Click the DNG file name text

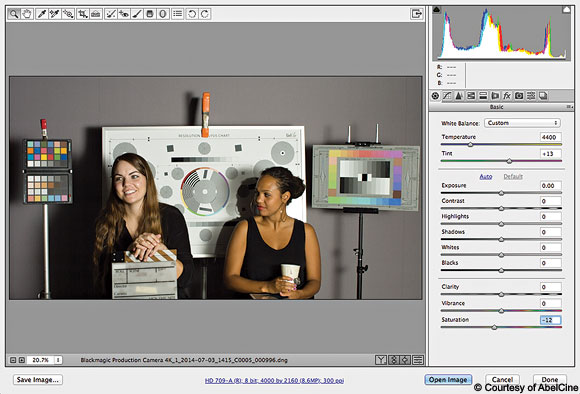184,360
